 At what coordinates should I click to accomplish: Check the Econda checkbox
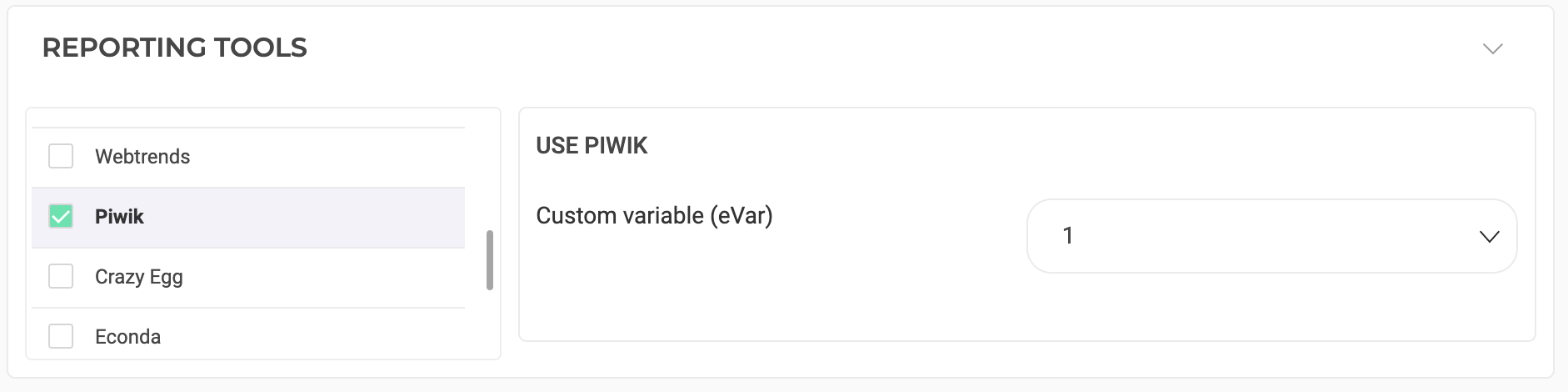61,336
